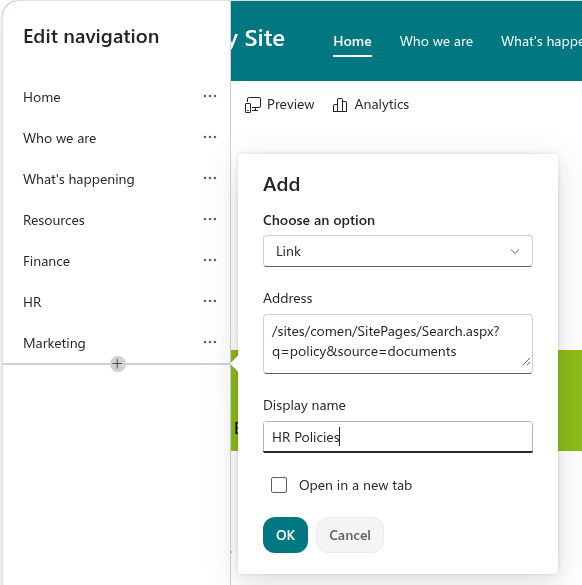Select Who we are in navigation list
Image resolution: width=582 pixels, height=585 pixels.
[60, 138]
